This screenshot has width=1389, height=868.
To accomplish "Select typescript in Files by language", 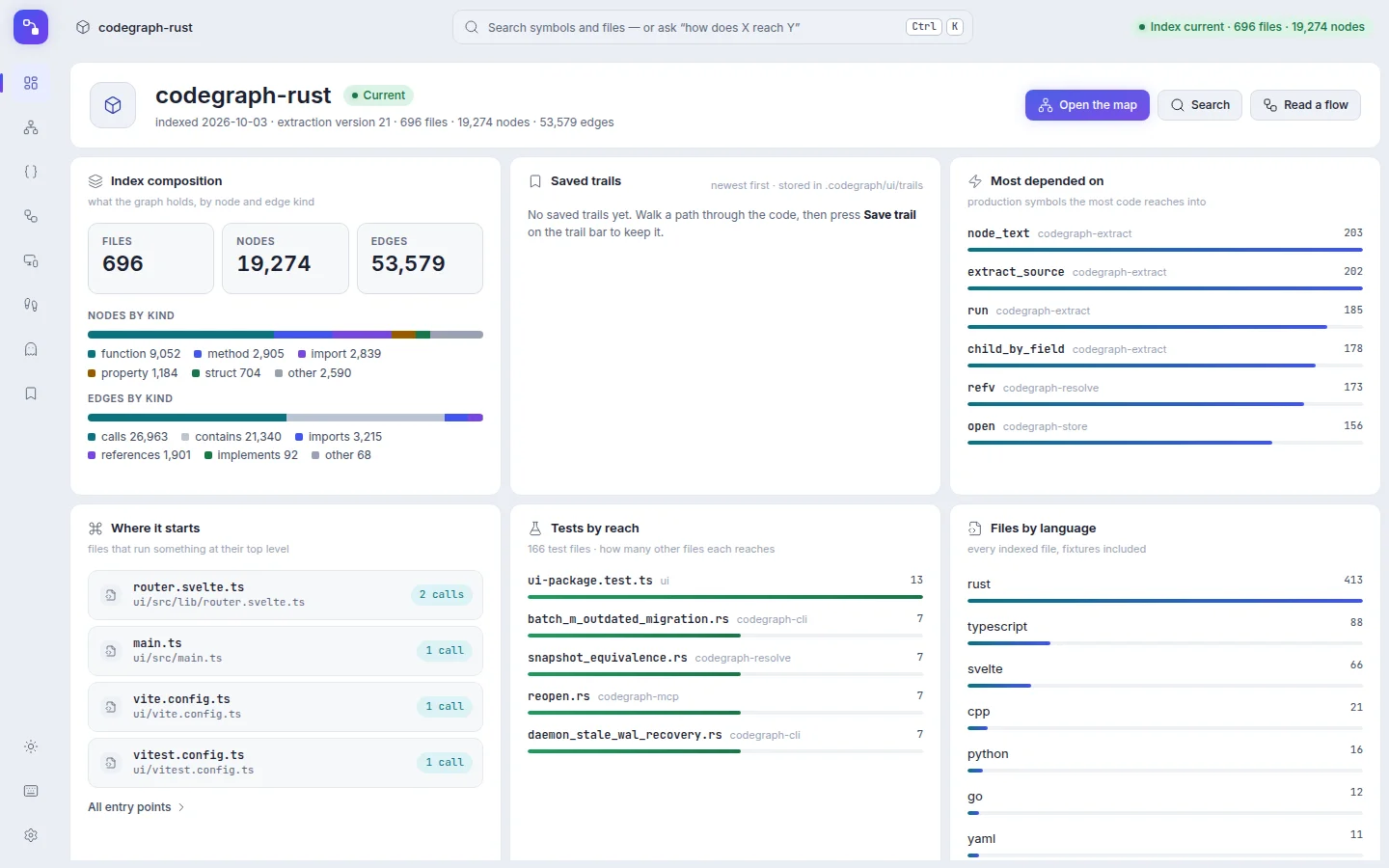I will tap(1165, 633).
